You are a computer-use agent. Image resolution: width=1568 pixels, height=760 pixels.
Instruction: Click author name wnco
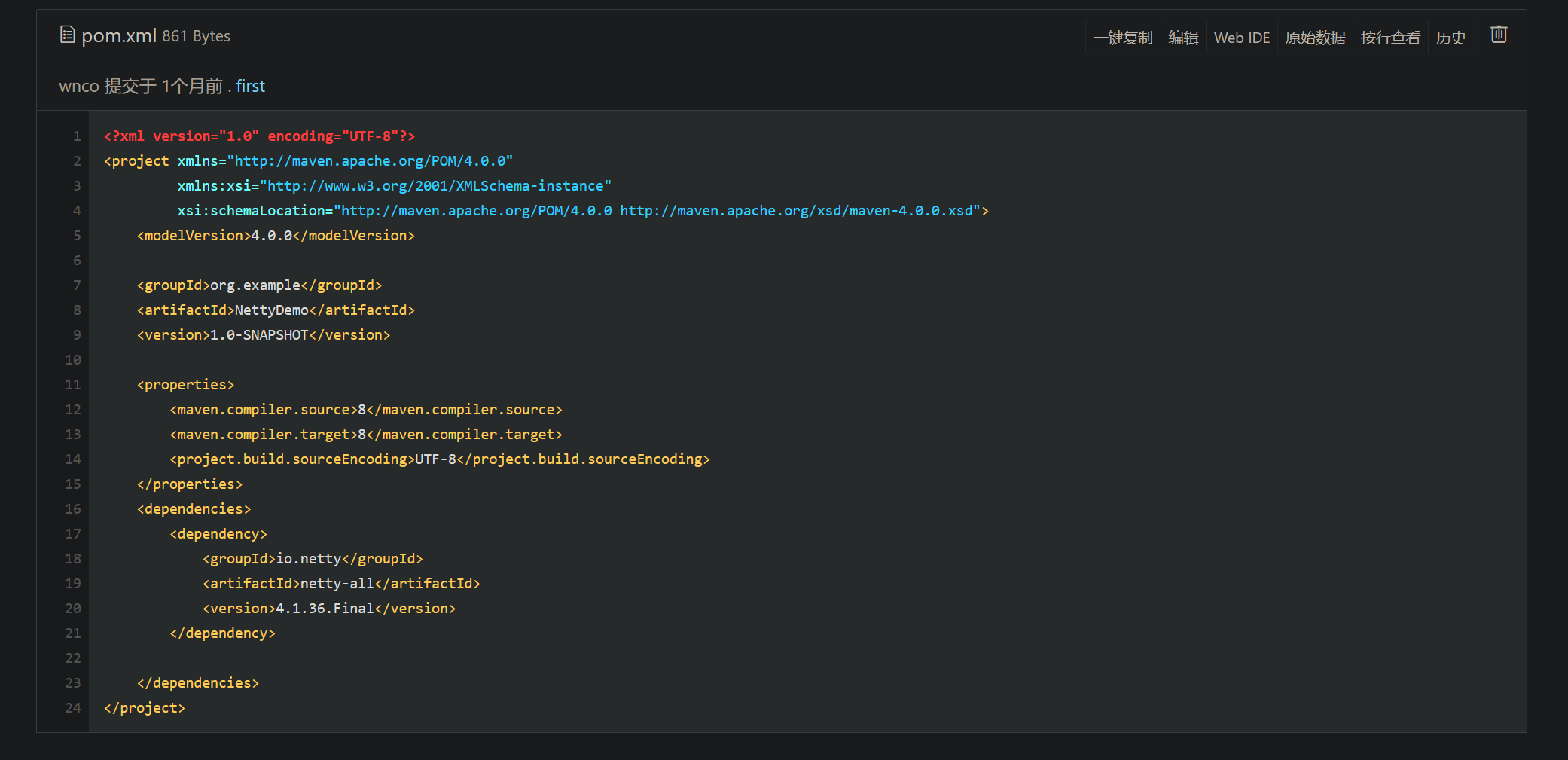point(79,86)
